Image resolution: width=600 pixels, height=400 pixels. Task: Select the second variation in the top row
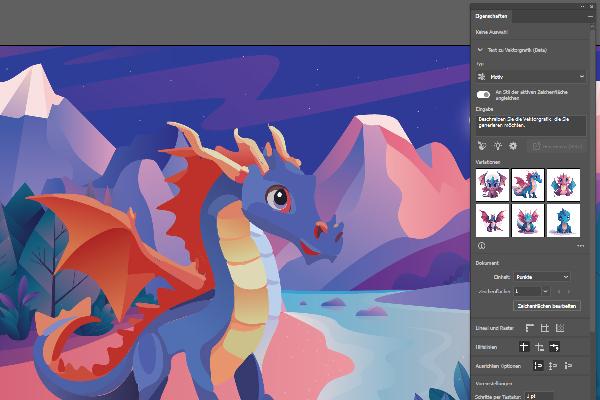pyautogui.click(x=528, y=185)
